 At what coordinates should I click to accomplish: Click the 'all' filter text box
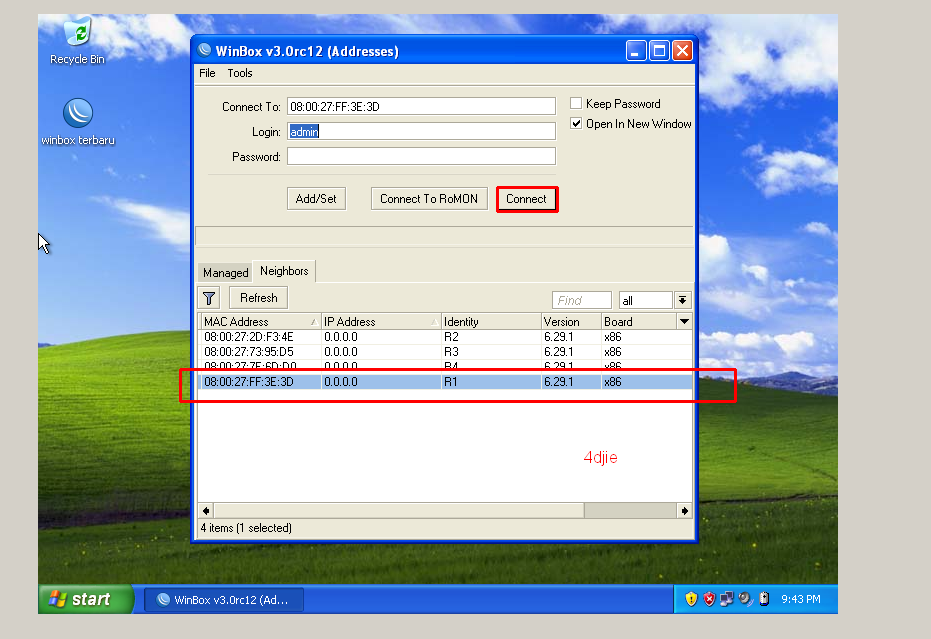[x=645, y=300]
